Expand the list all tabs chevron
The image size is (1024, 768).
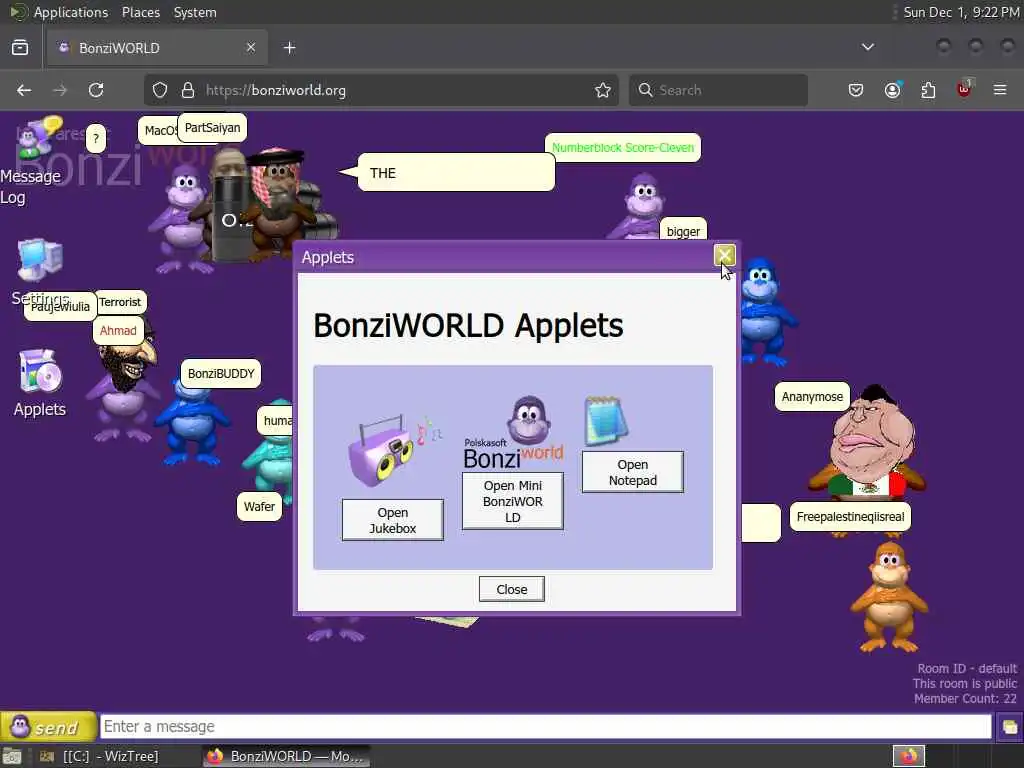coord(868,47)
